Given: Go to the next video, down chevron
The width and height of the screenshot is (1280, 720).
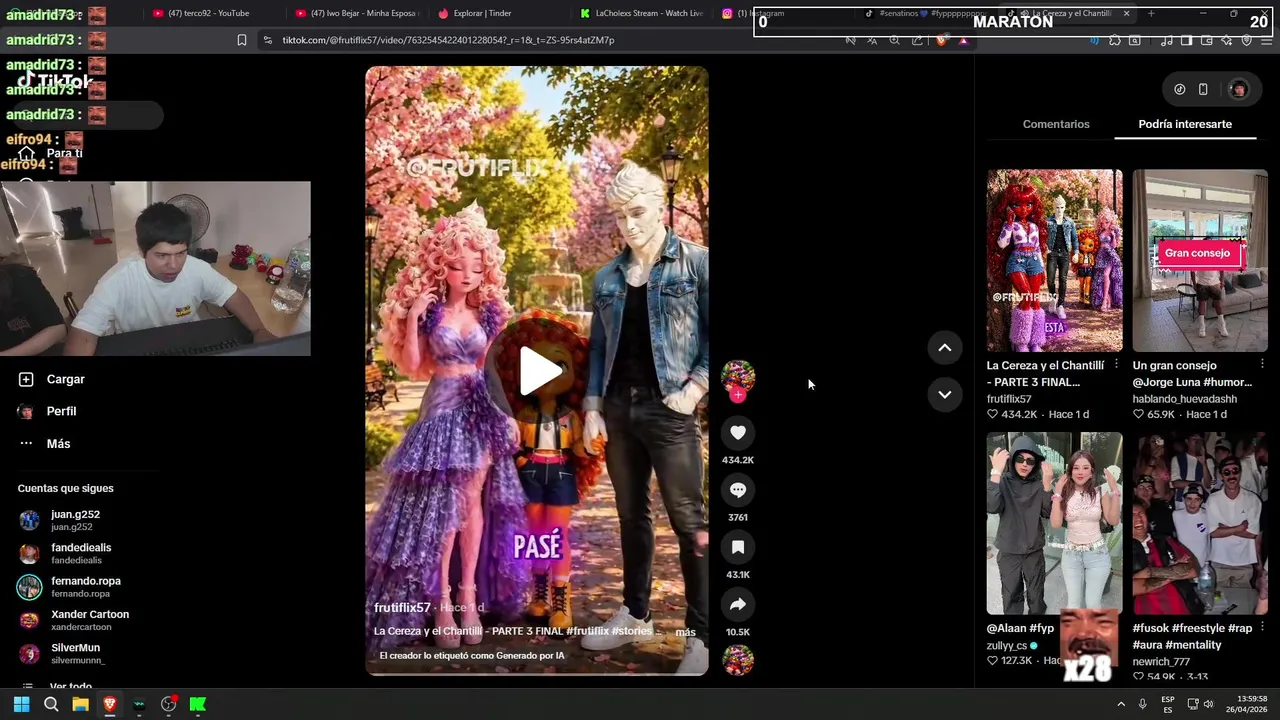Looking at the screenshot, I should (x=944, y=394).
